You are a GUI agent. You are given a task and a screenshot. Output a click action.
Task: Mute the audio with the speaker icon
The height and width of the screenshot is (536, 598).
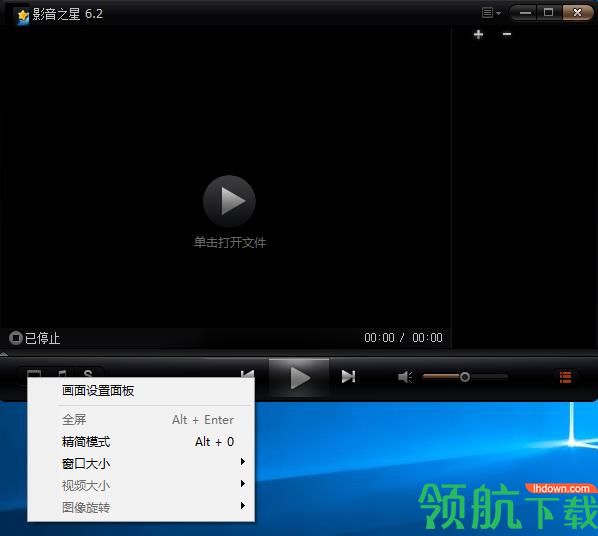coord(404,377)
